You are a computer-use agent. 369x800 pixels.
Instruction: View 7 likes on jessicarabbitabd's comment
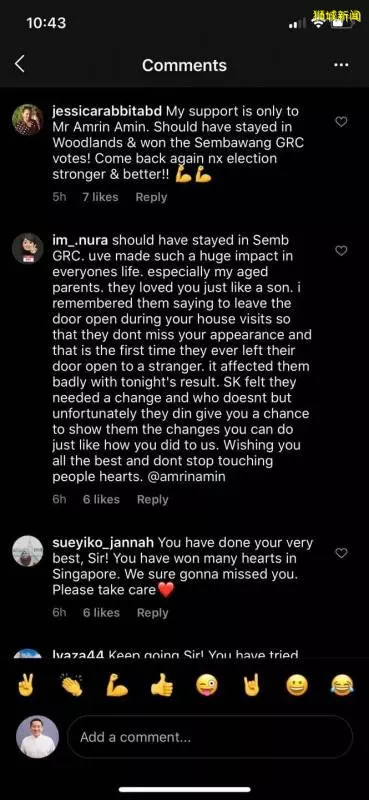tap(101, 197)
